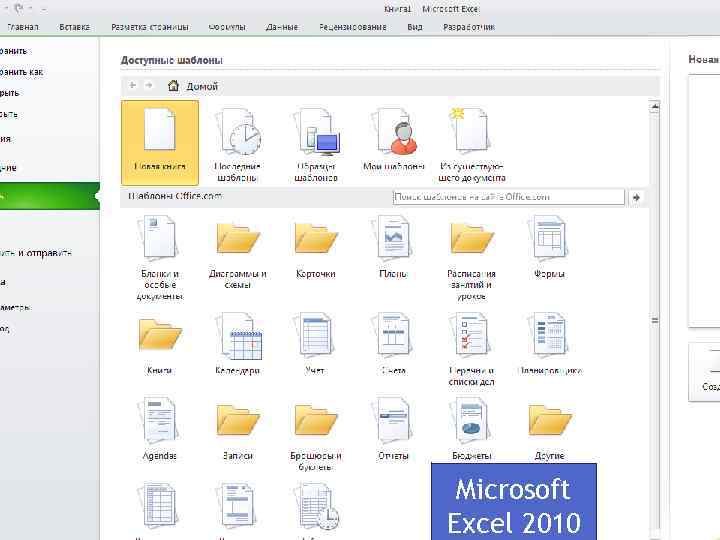Go back with the left navigation arrow
Viewport: 720px width, 540px height.
[x=133, y=85]
